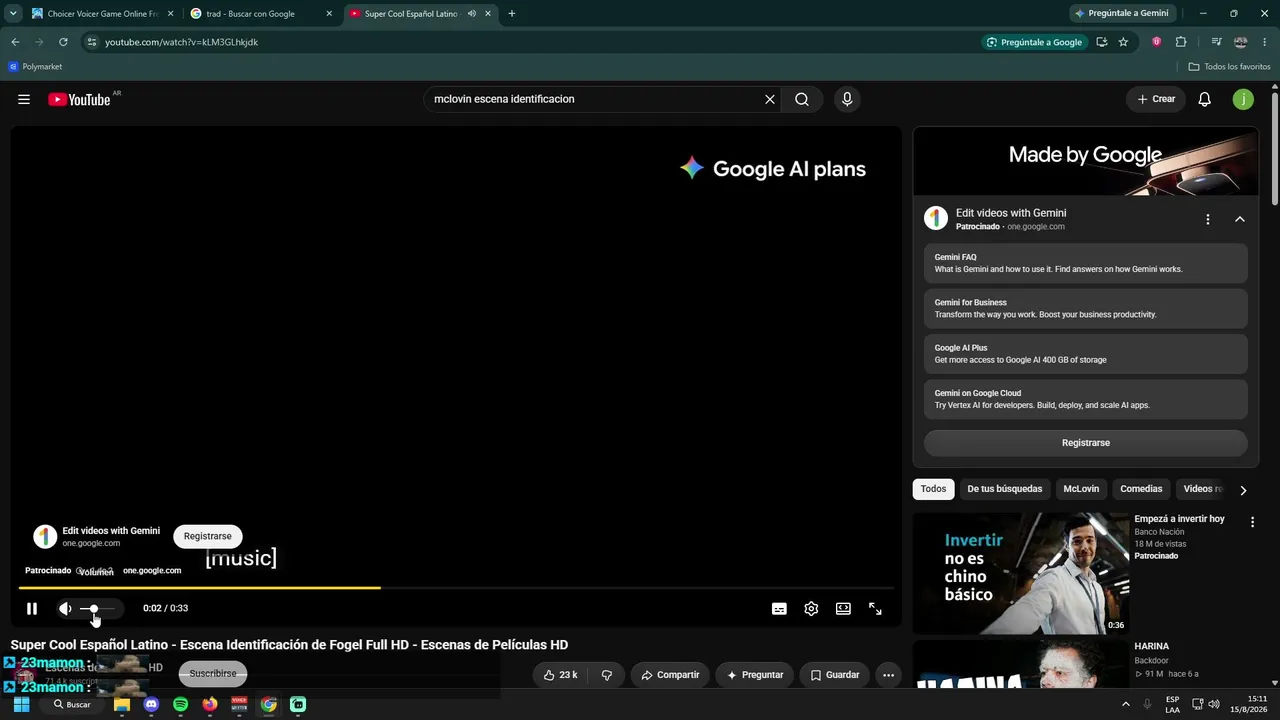1280x720 pixels.
Task: Click the Preguntar button below the video
Action: pyautogui.click(x=755, y=675)
